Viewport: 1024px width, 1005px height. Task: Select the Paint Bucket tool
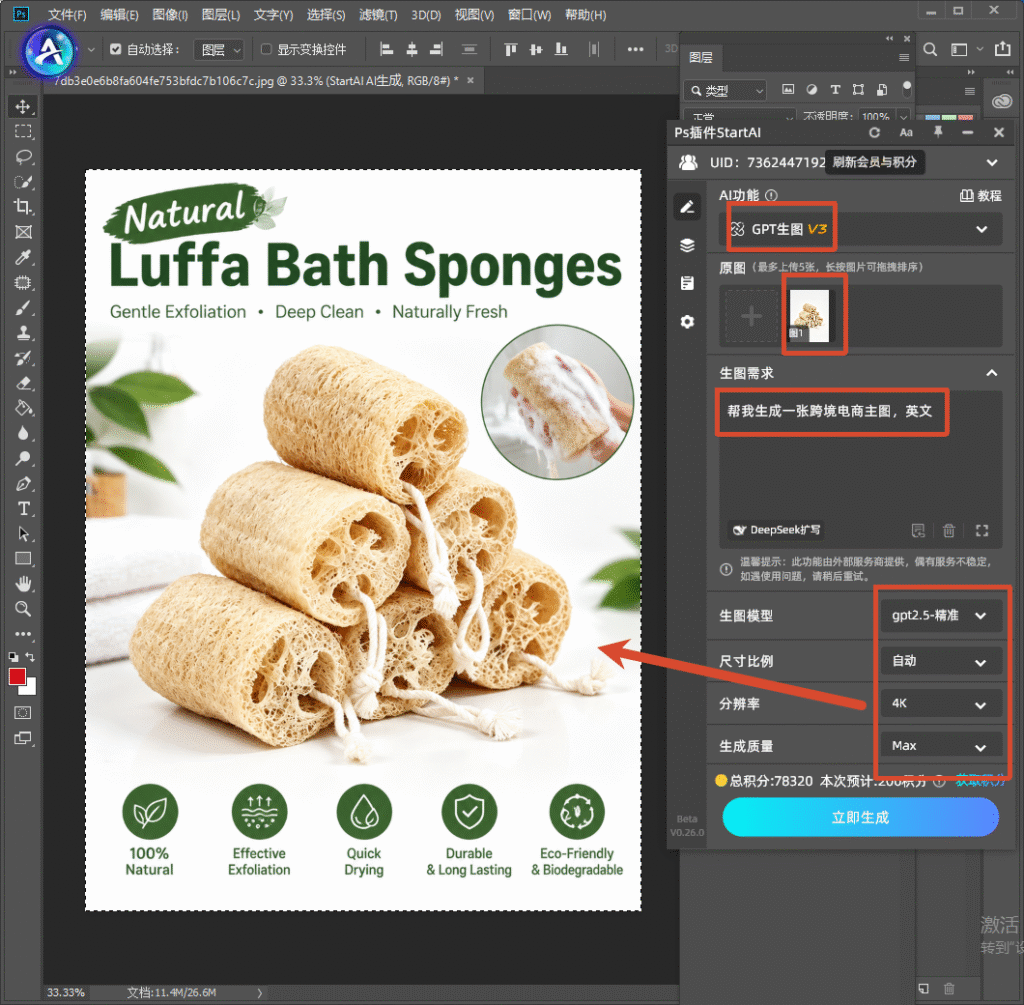23,408
